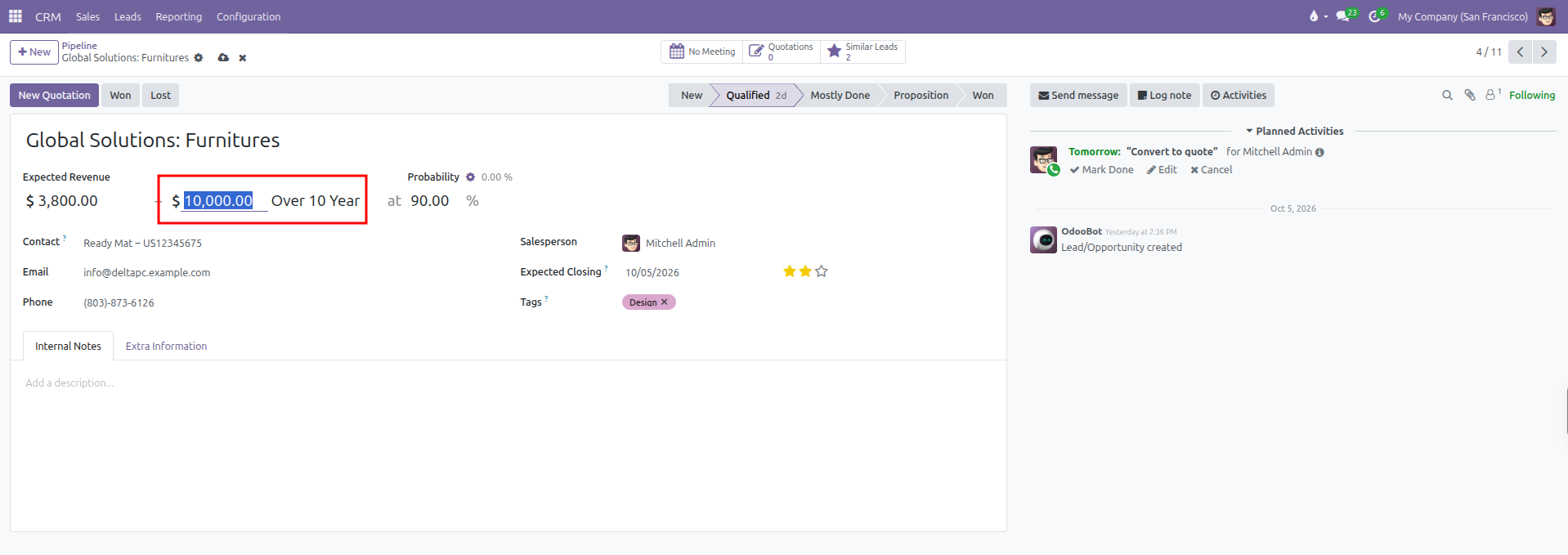Click Send message in chatter
The width and height of the screenshot is (1568, 555).
1078,96
